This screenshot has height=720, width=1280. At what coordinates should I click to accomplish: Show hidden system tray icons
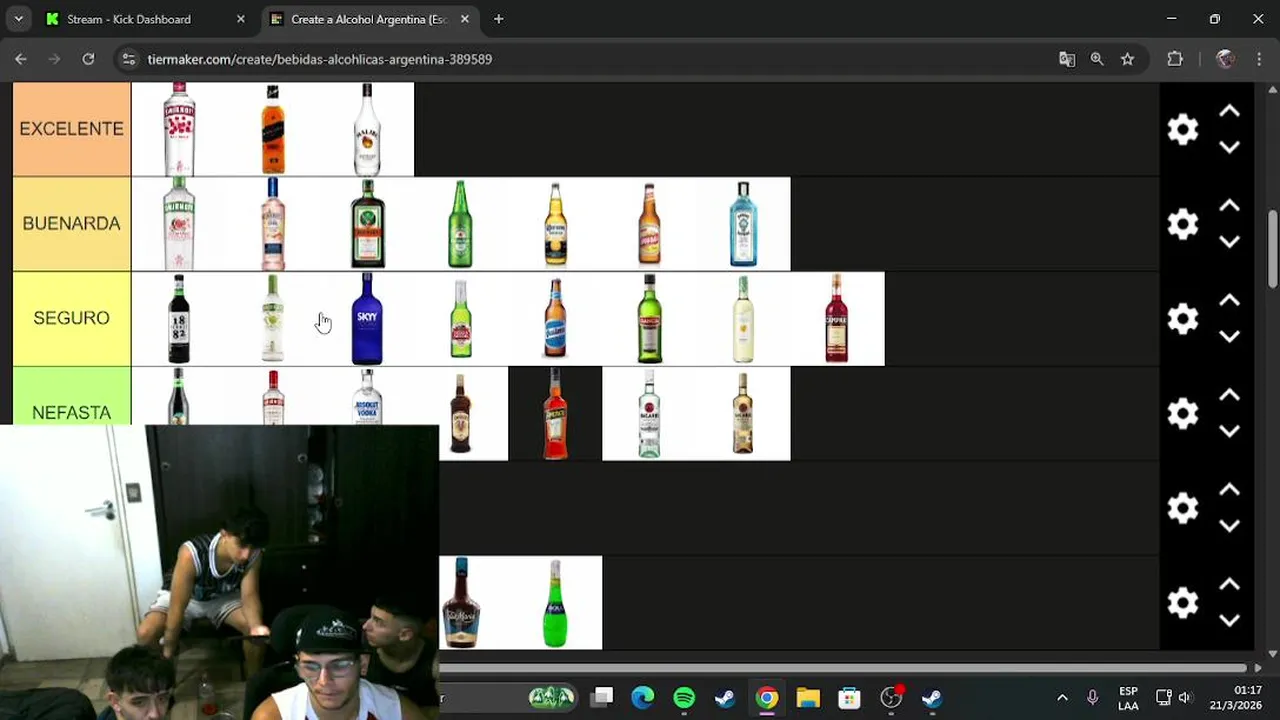(1062, 697)
